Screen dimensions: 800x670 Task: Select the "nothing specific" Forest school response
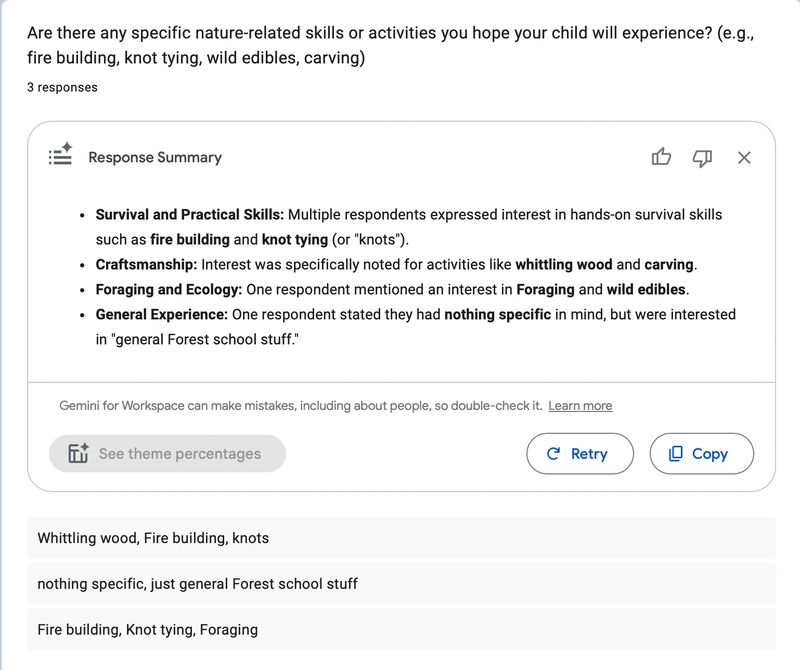197,583
